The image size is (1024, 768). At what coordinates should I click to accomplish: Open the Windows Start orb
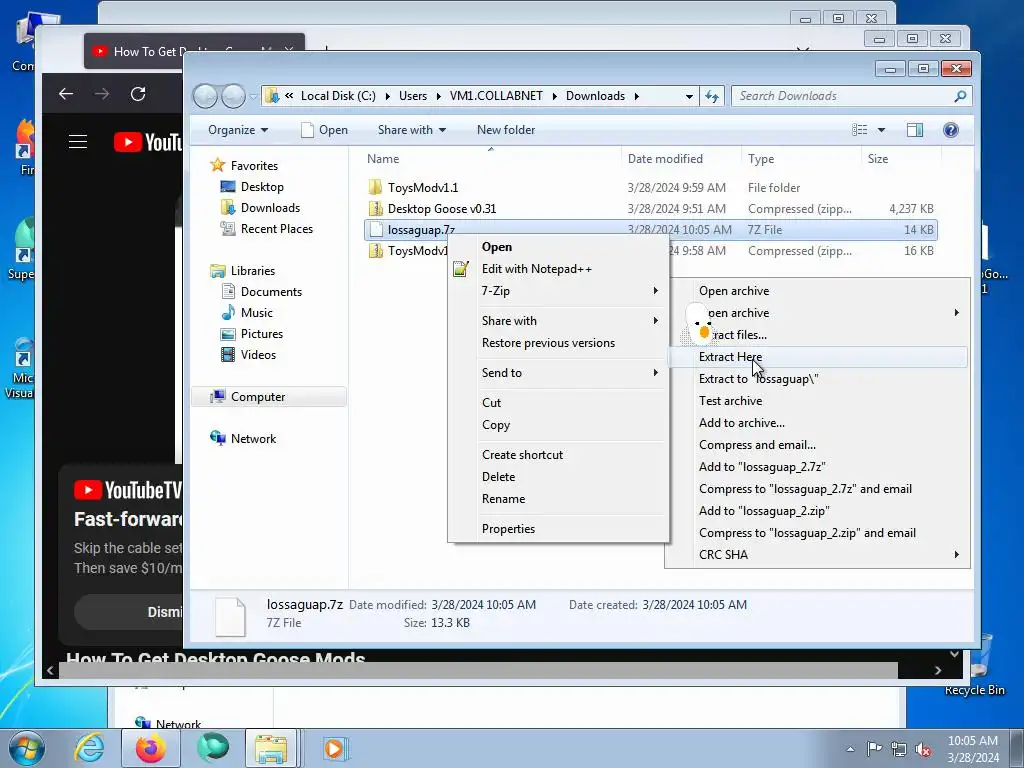click(26, 748)
